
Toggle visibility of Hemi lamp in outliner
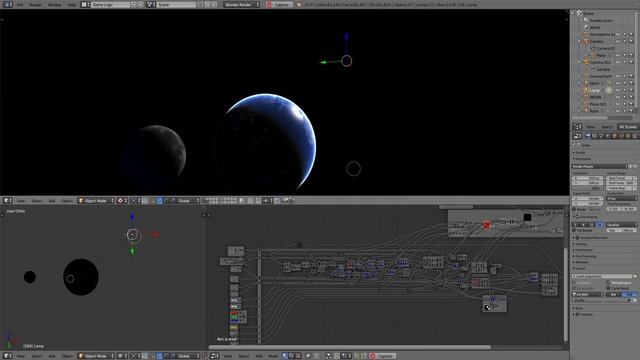[x=618, y=83]
